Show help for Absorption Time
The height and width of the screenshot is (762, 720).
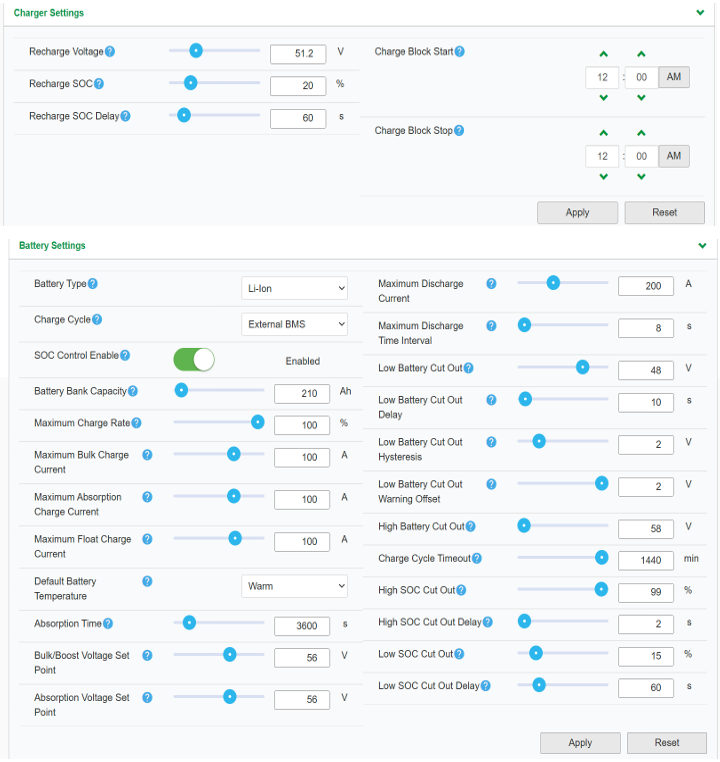pos(108,624)
